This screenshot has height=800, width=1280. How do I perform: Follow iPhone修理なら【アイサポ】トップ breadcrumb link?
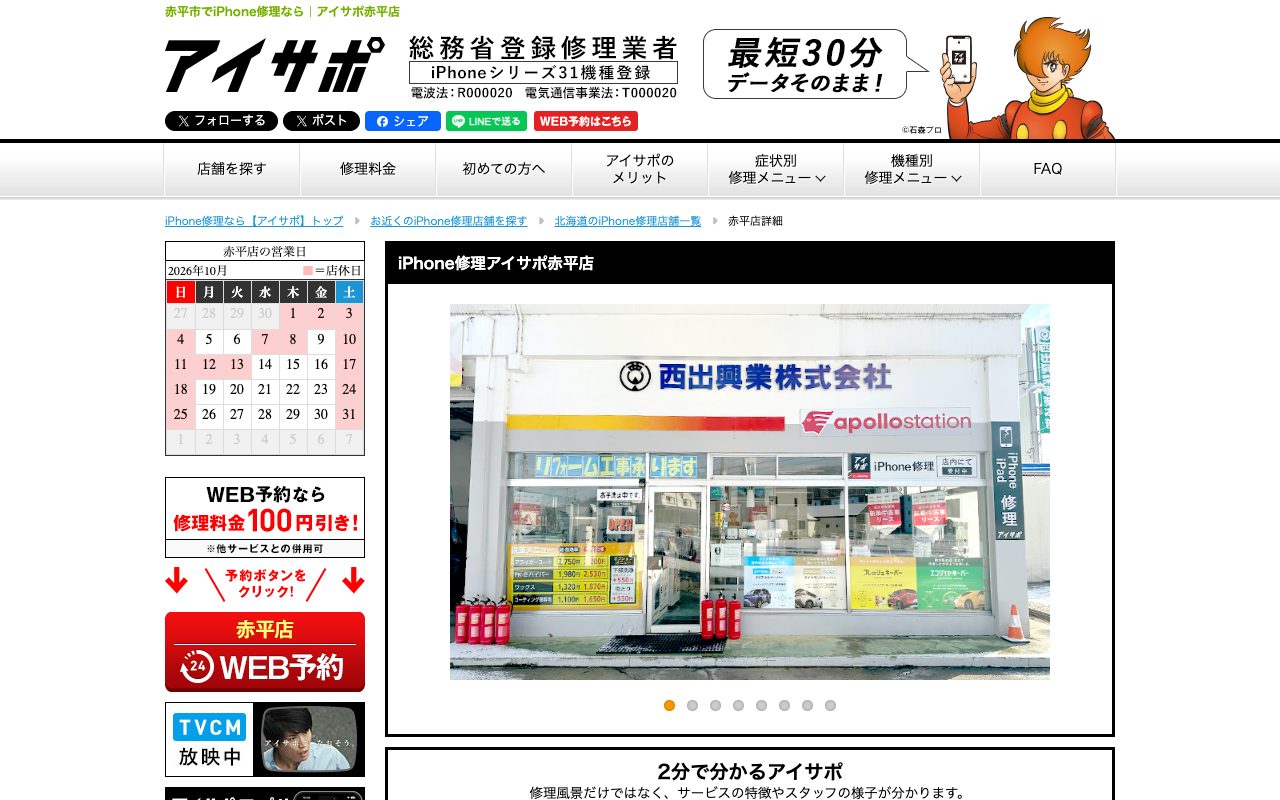[x=254, y=221]
